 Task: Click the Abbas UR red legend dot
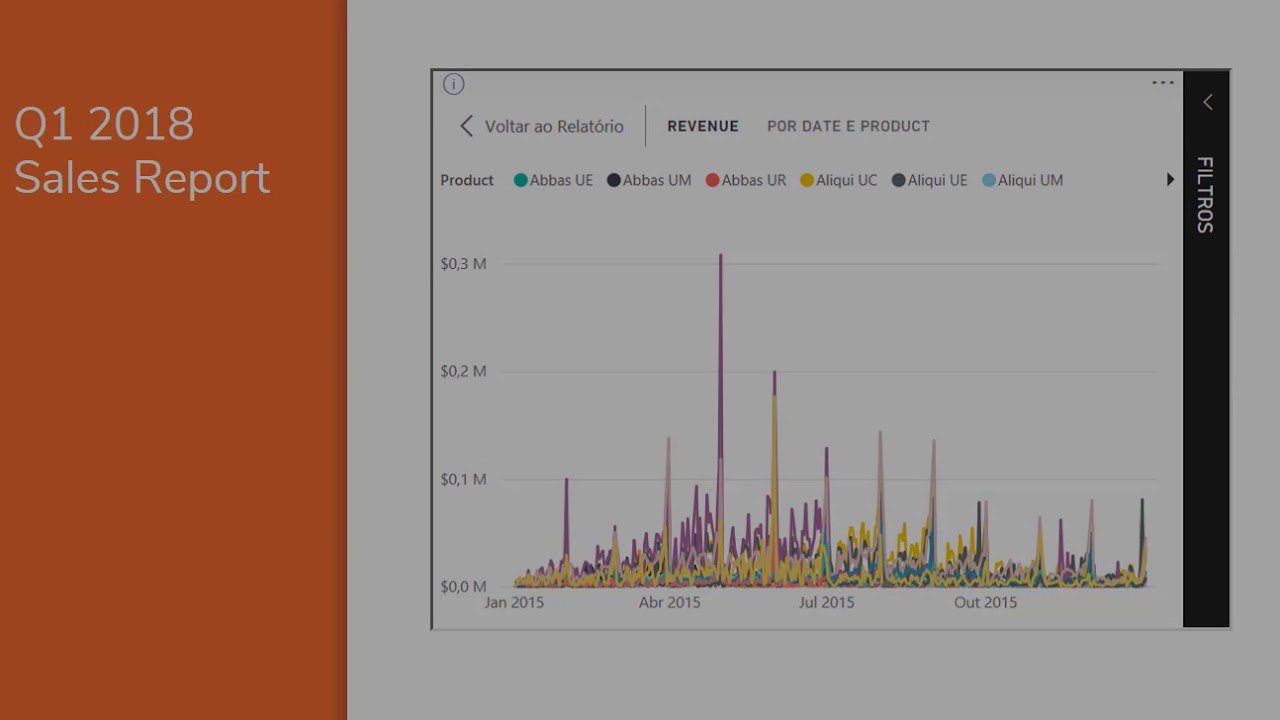click(x=712, y=180)
